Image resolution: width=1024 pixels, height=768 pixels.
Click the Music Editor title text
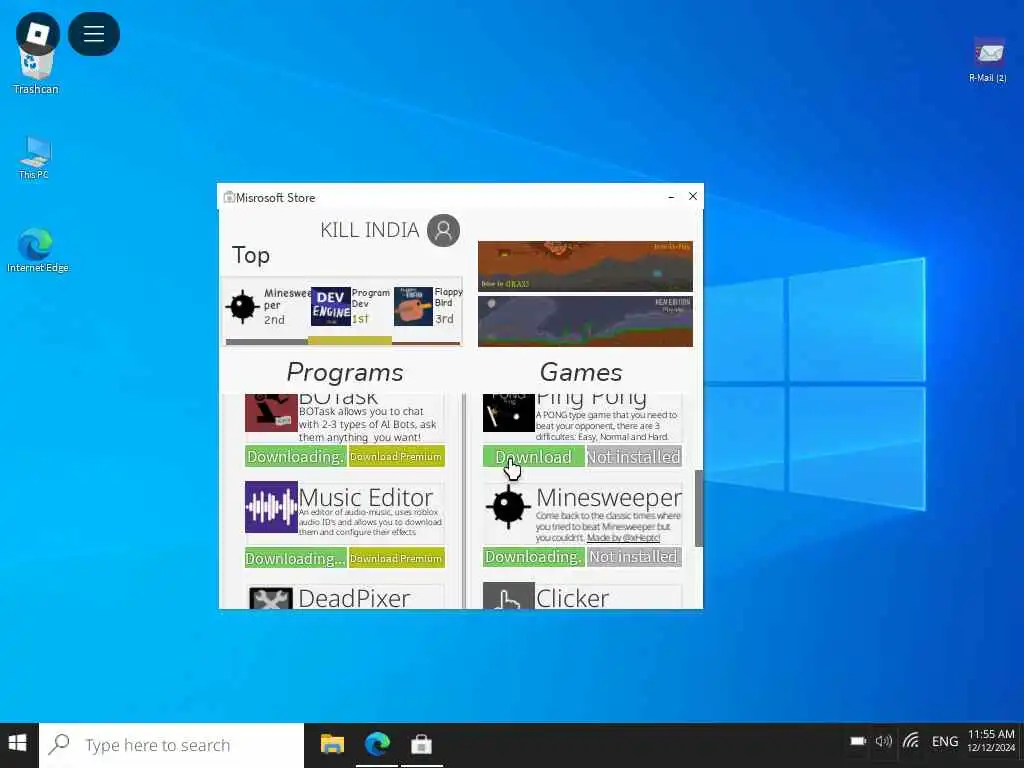click(x=366, y=497)
